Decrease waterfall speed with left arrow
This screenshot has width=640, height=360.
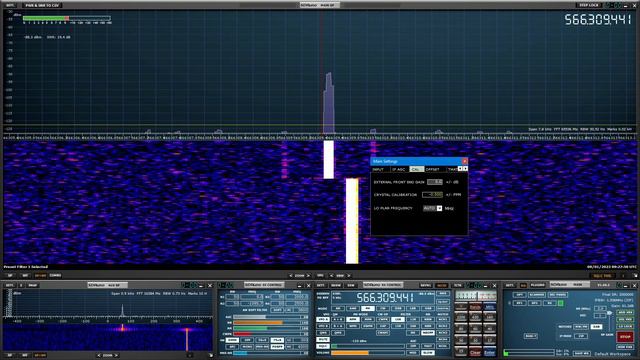click(331, 276)
